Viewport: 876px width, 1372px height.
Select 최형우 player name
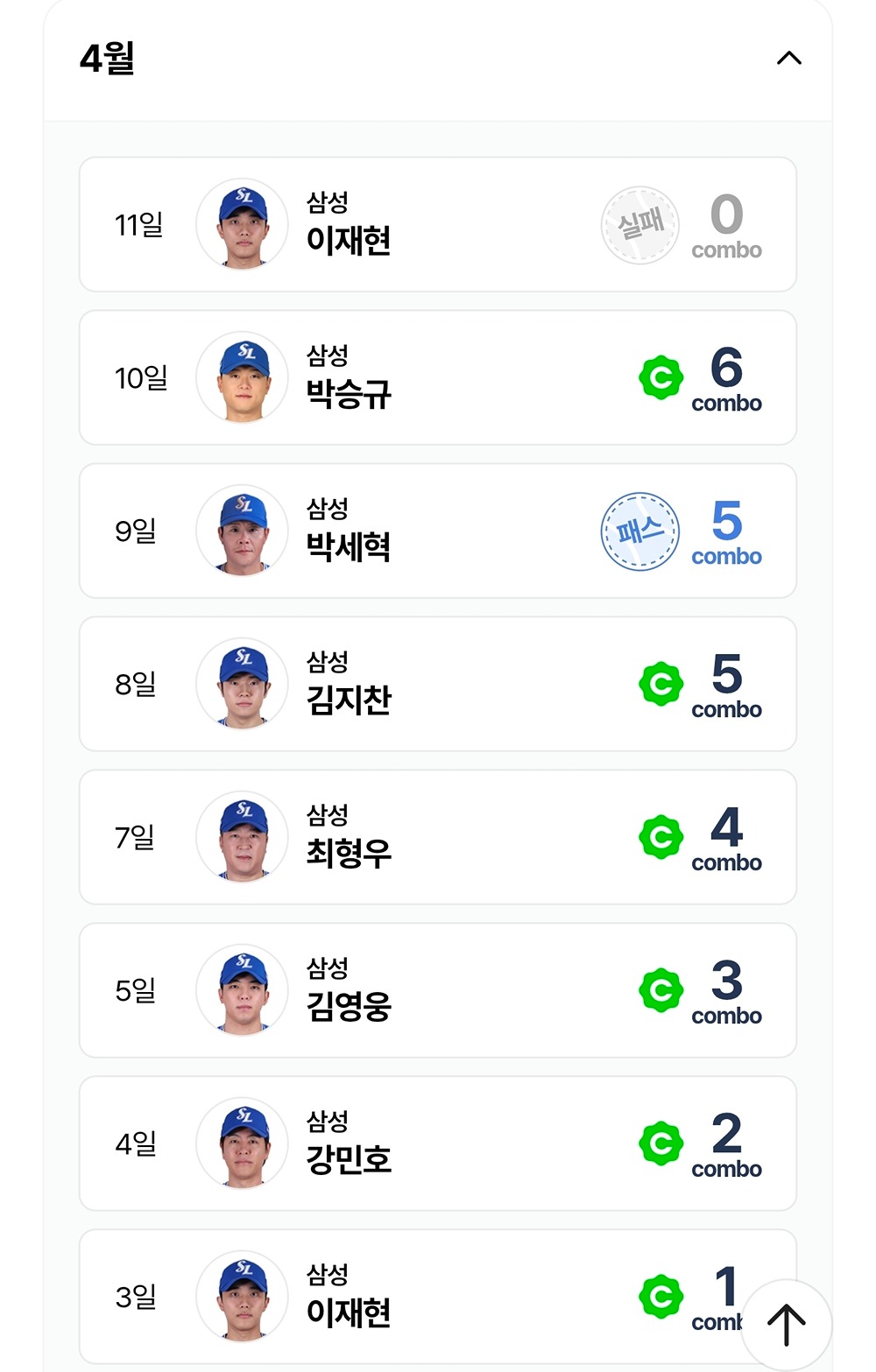[x=349, y=854]
